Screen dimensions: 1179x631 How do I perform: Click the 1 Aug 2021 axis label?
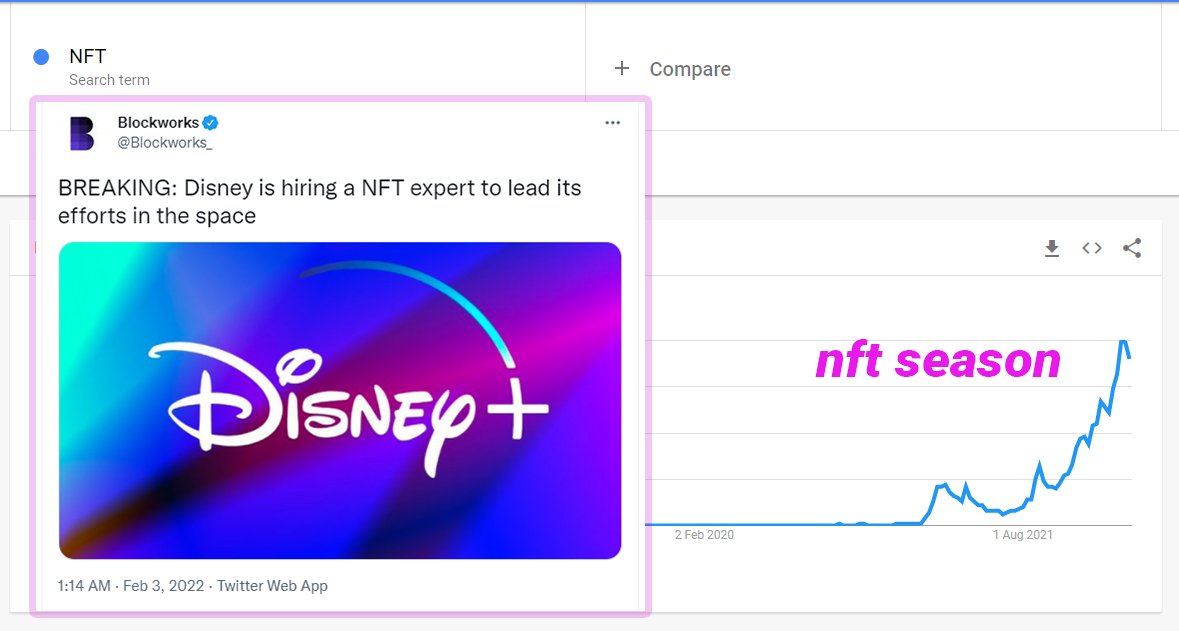point(1022,535)
